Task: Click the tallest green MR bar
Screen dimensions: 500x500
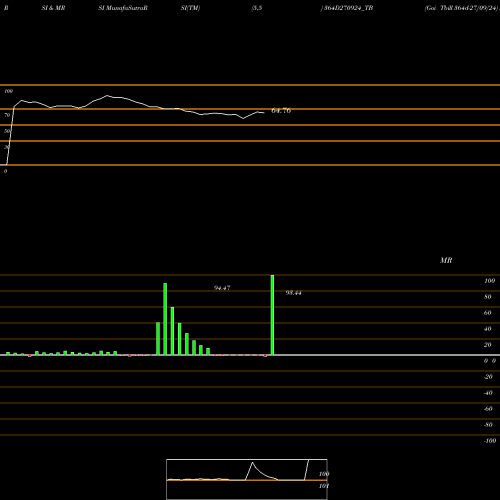Action: 272,315
